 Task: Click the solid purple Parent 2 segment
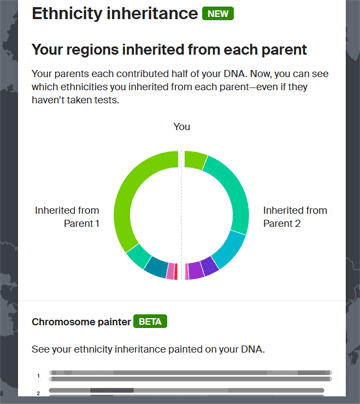coord(196,271)
